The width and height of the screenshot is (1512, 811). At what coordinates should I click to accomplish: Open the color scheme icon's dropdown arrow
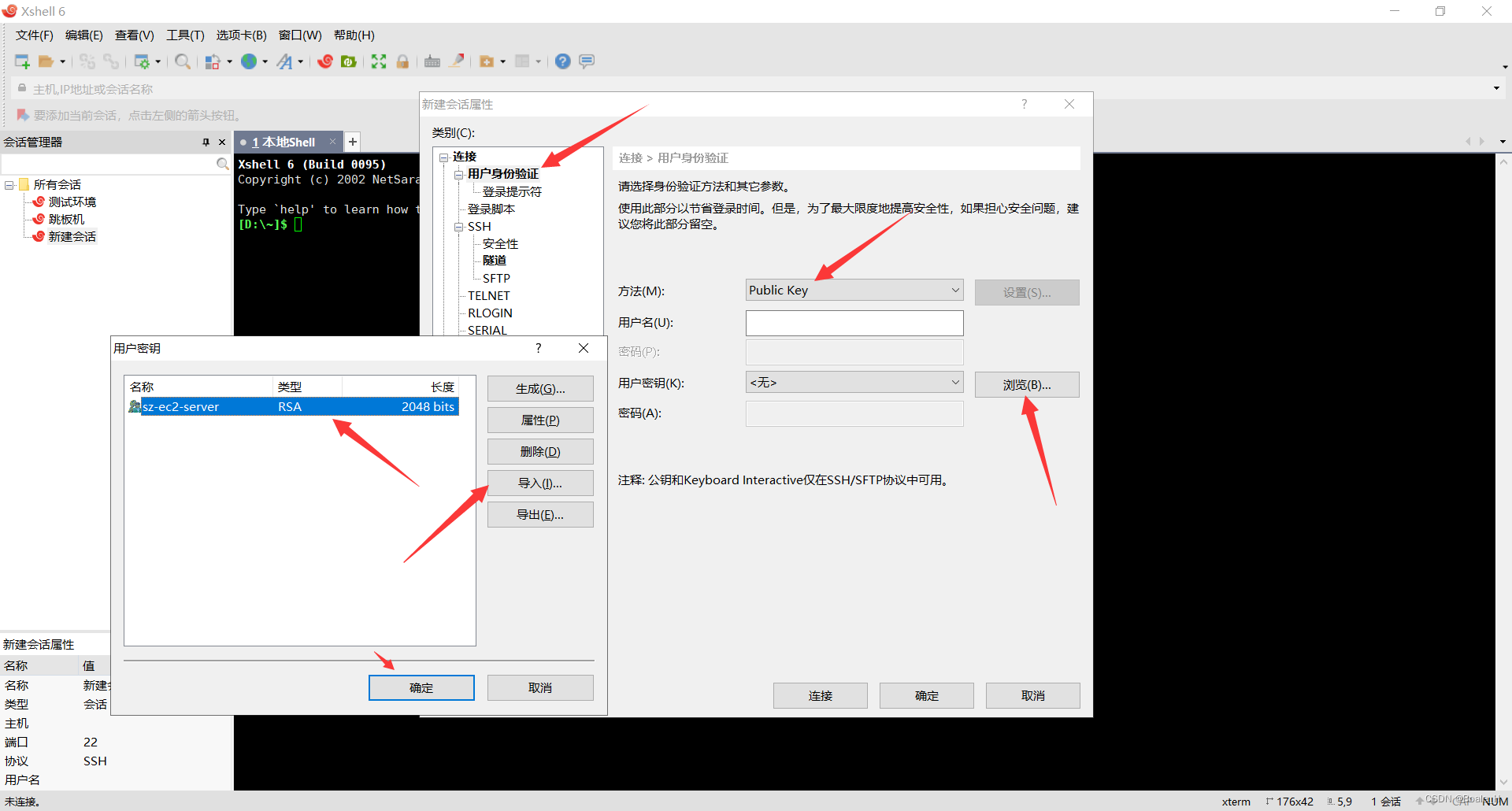tap(229, 61)
